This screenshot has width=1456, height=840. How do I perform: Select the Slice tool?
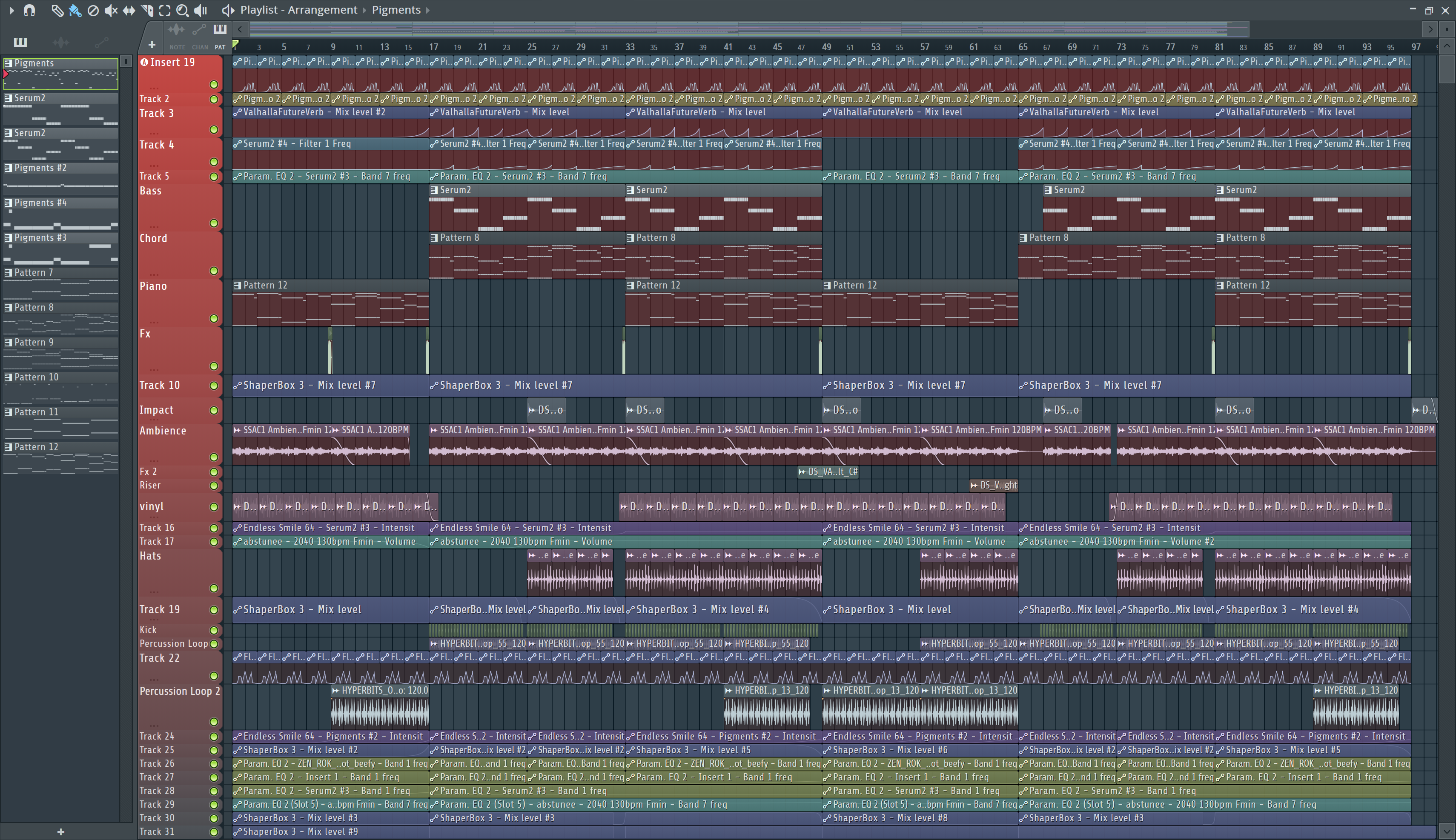[x=147, y=10]
